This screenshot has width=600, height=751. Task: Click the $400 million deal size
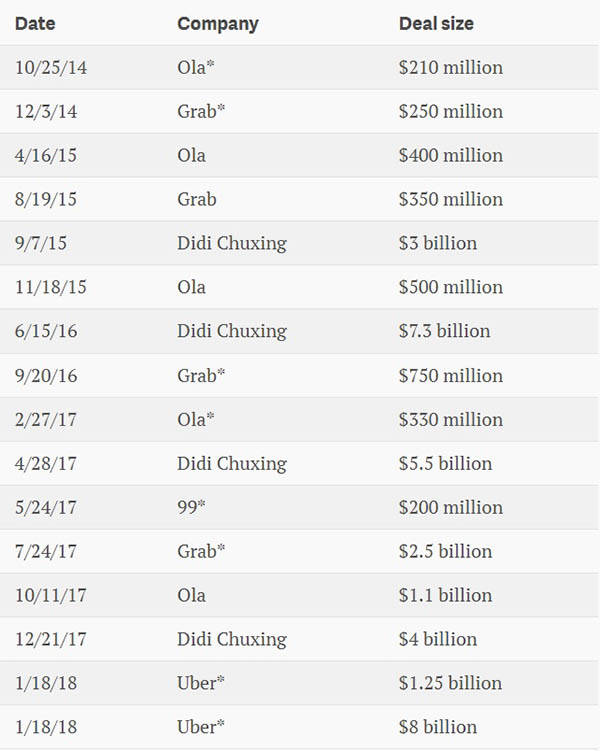click(451, 156)
